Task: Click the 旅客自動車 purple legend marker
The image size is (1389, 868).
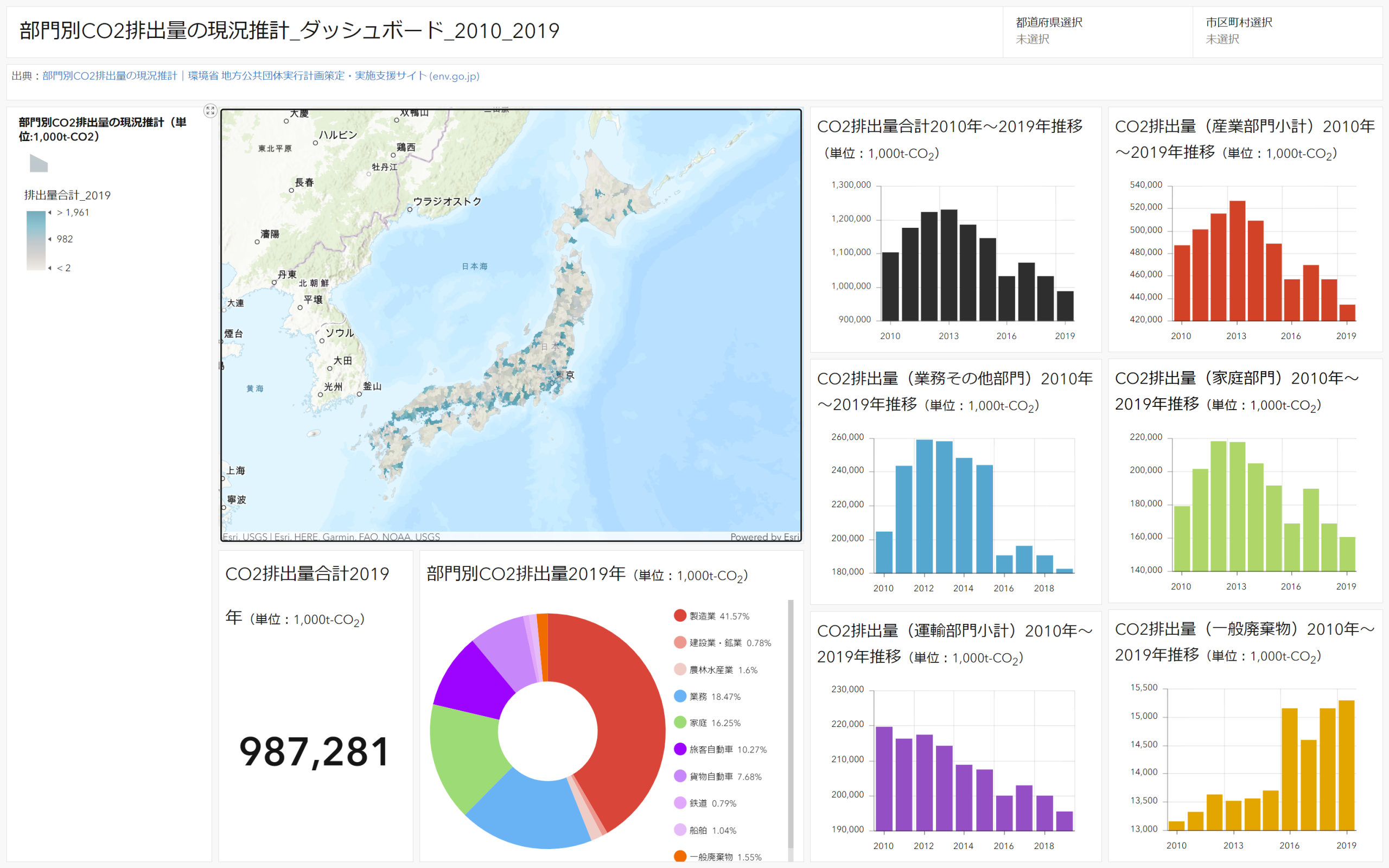Action: (x=680, y=749)
